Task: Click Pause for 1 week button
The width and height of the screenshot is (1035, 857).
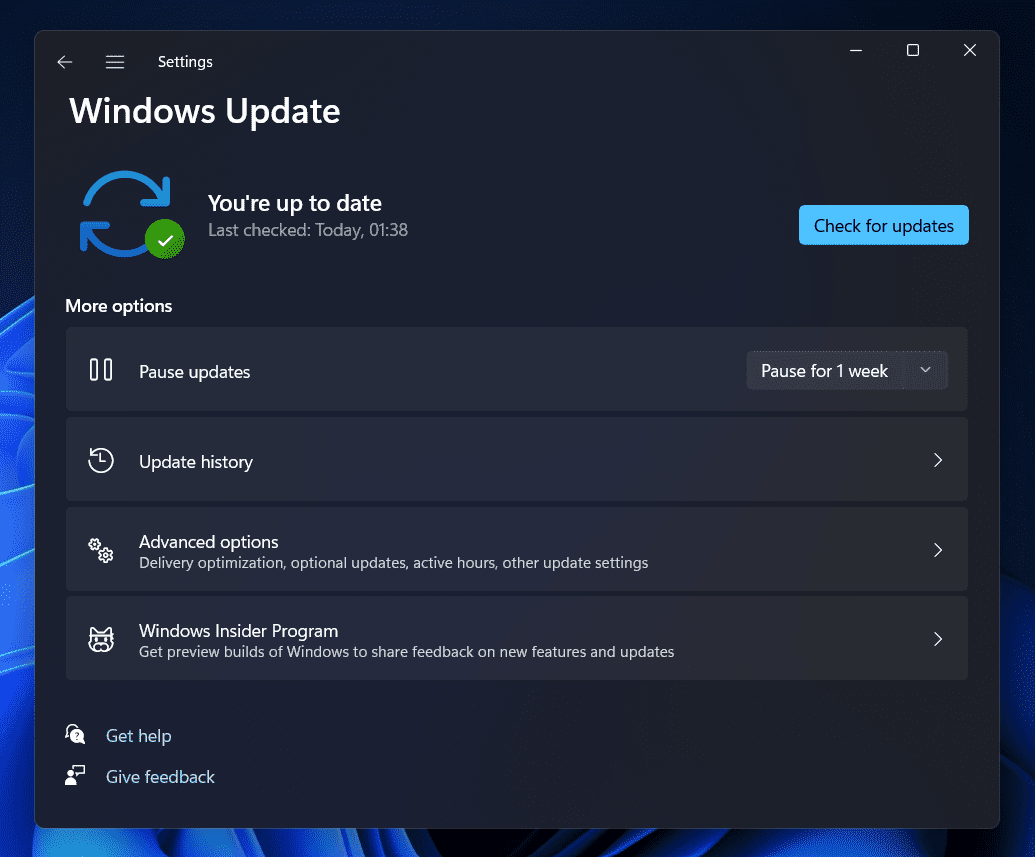Action: pos(824,371)
